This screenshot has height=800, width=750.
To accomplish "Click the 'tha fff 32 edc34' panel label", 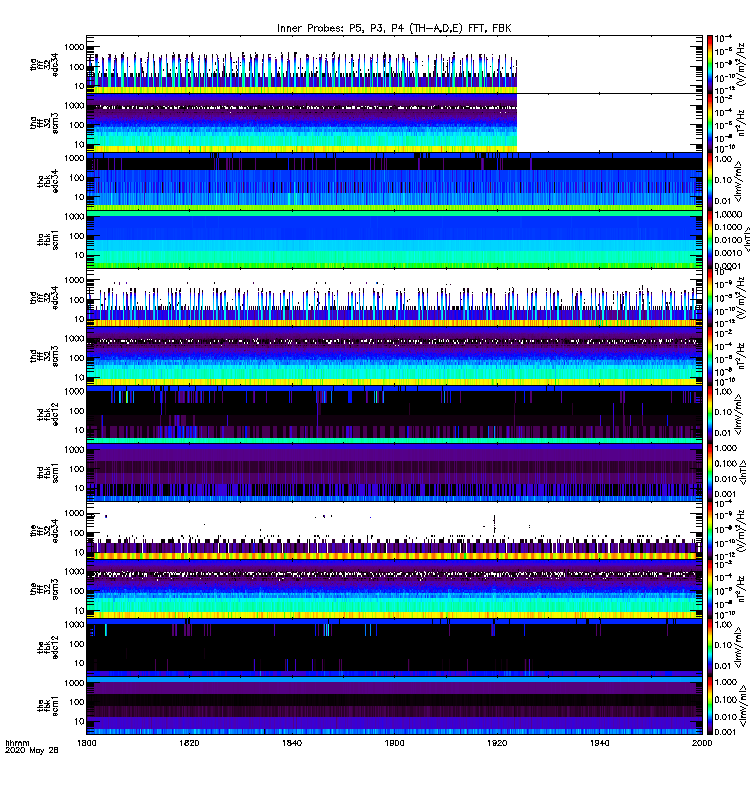I will tap(44, 65).
